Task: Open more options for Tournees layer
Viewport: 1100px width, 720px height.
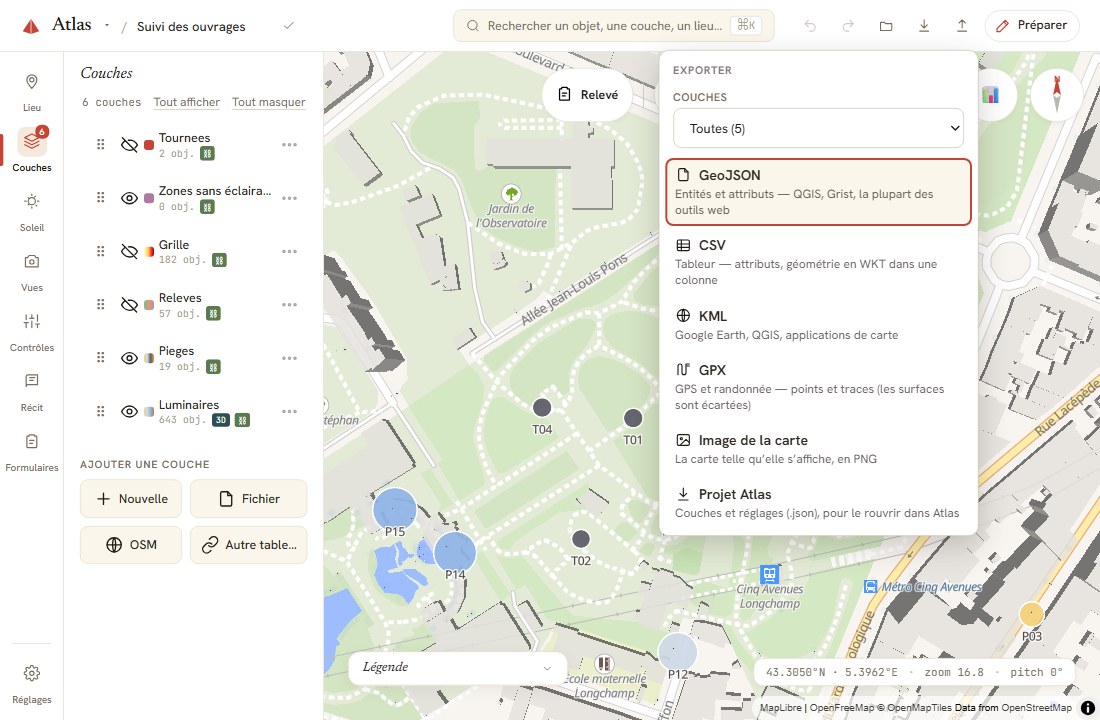Action: pyautogui.click(x=289, y=145)
